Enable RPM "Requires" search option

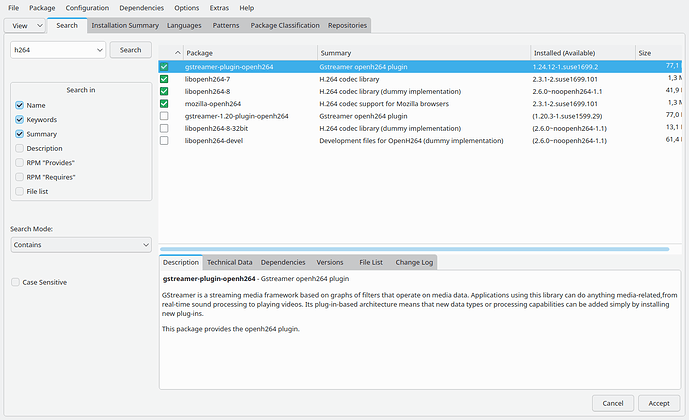tap(19, 177)
